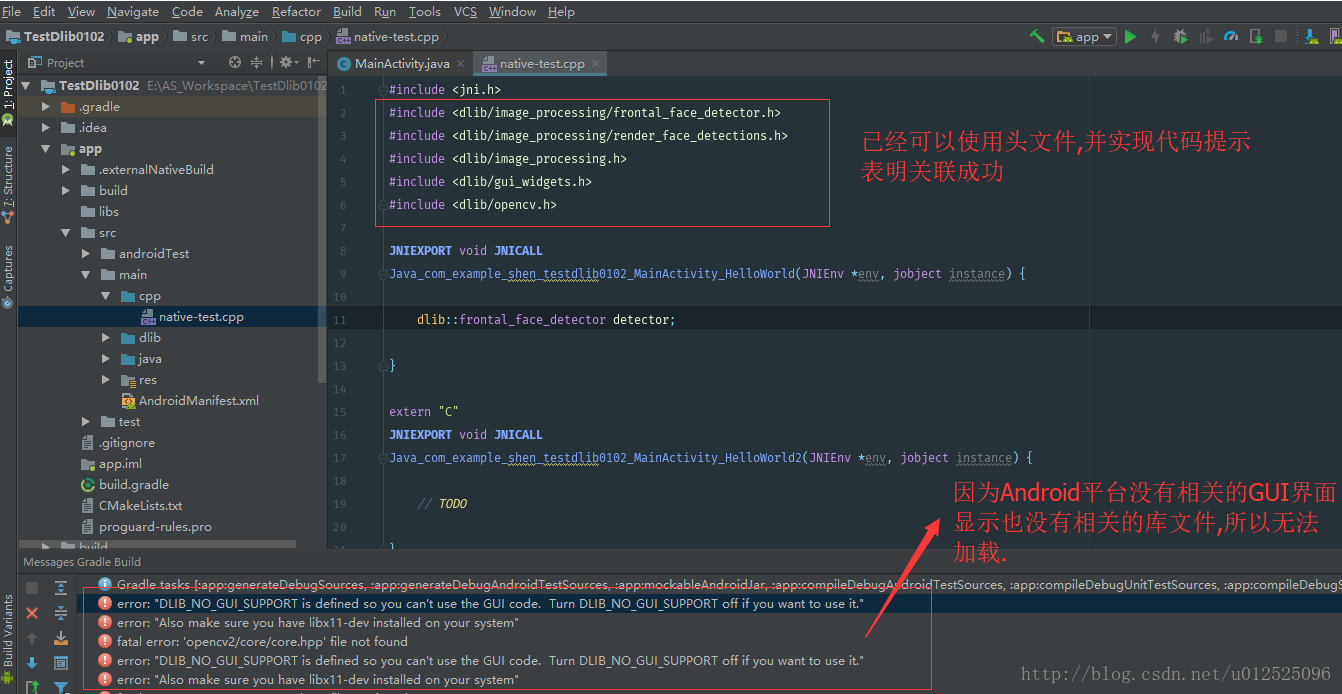This screenshot has width=1342, height=694.
Task: Click the Expand All icon in Messages panel
Action: coord(61,588)
